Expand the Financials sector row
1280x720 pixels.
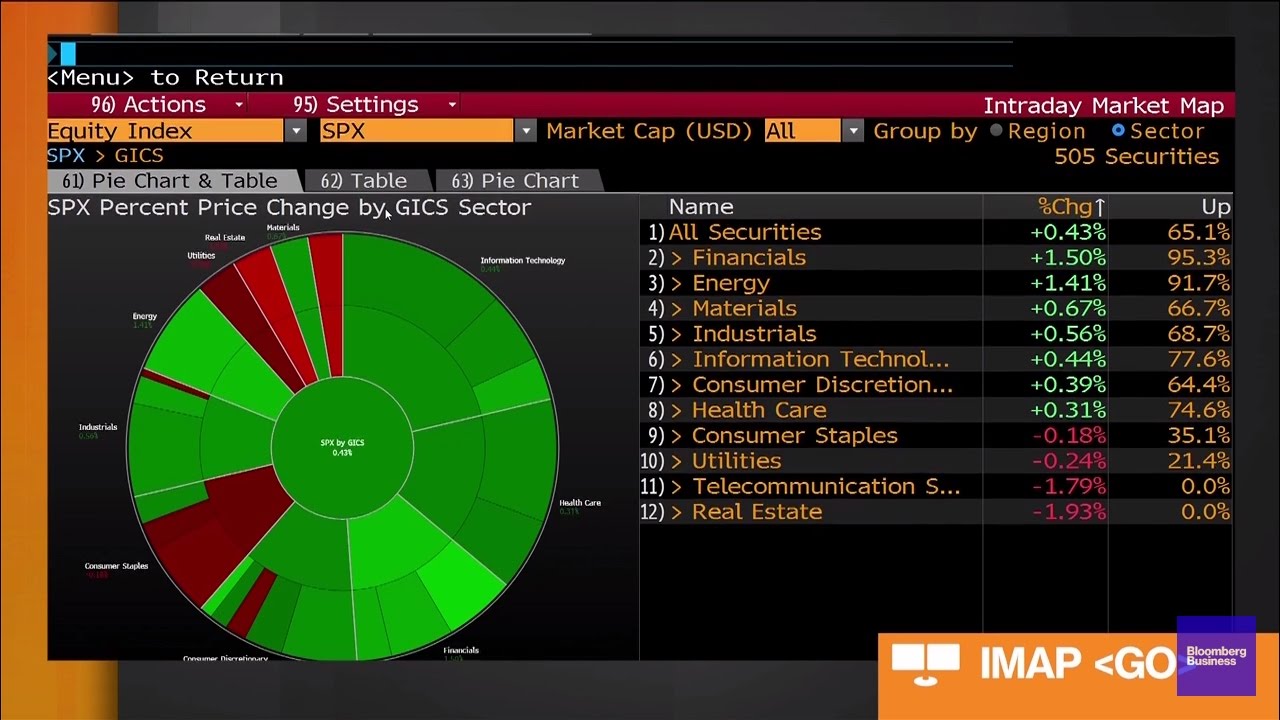pyautogui.click(x=677, y=258)
